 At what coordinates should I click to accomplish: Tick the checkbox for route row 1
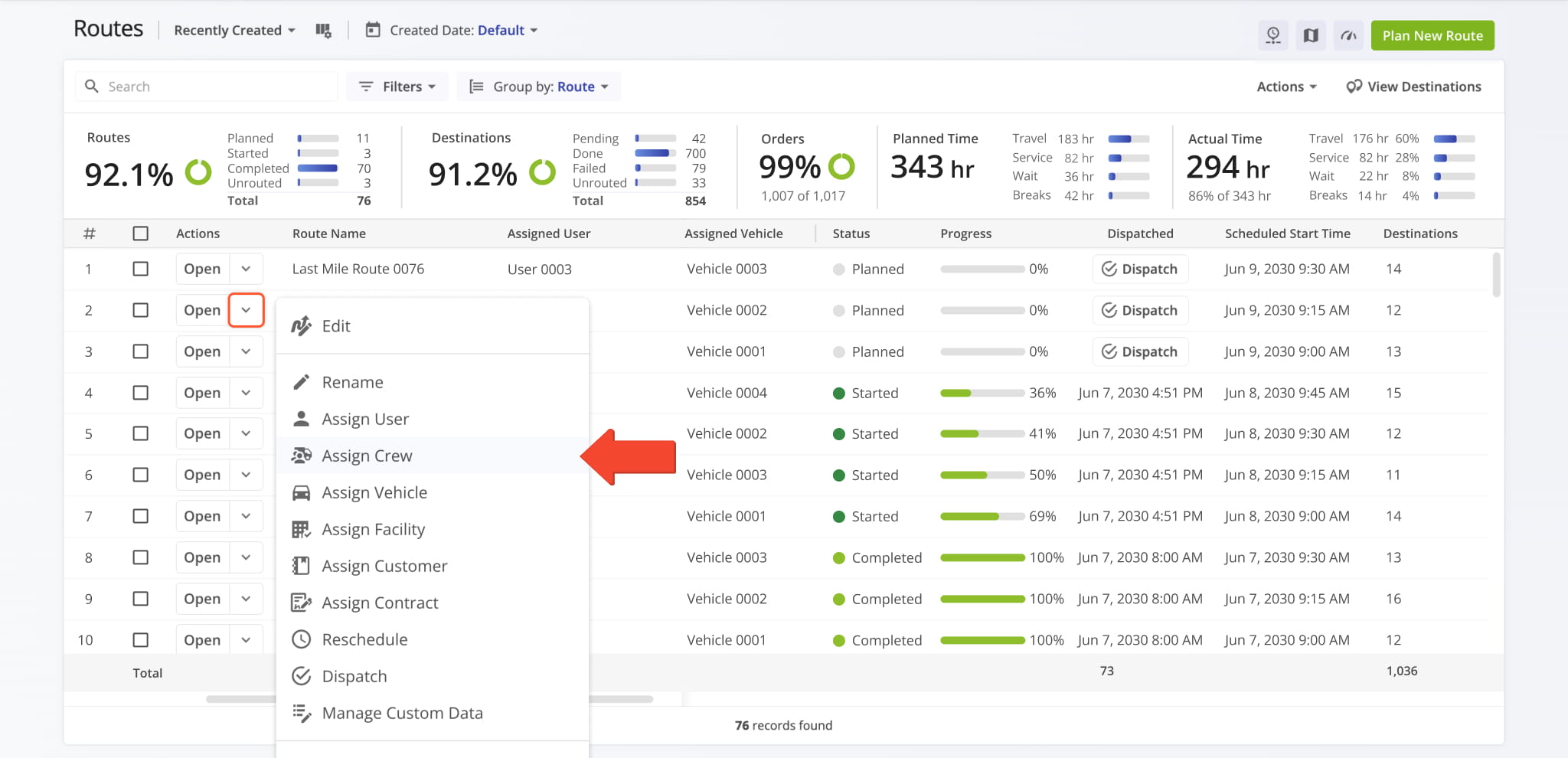140,269
